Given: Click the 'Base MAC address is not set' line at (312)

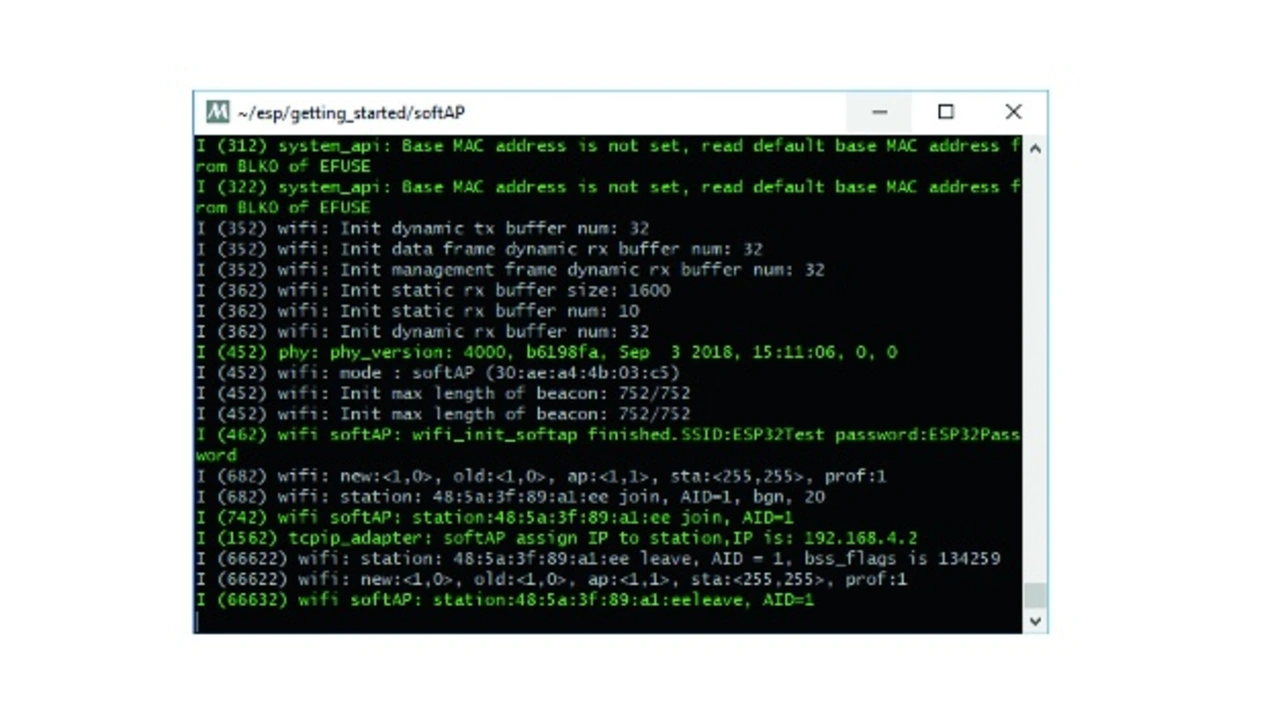Looking at the screenshot, I should 608,156.
